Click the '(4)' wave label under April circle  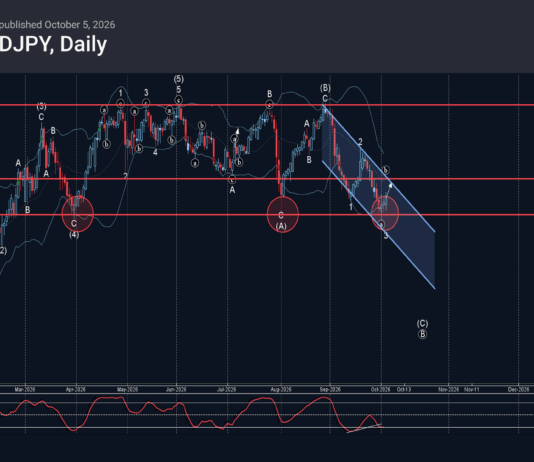pyautogui.click(x=74, y=235)
